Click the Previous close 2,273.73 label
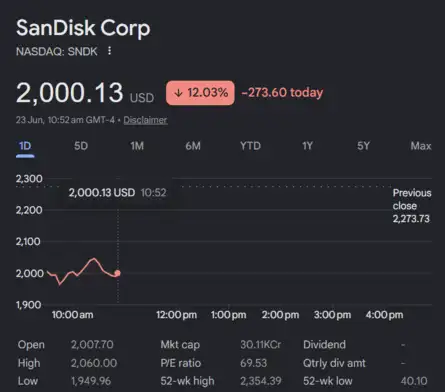This screenshot has width=445, height=392. 412,206
